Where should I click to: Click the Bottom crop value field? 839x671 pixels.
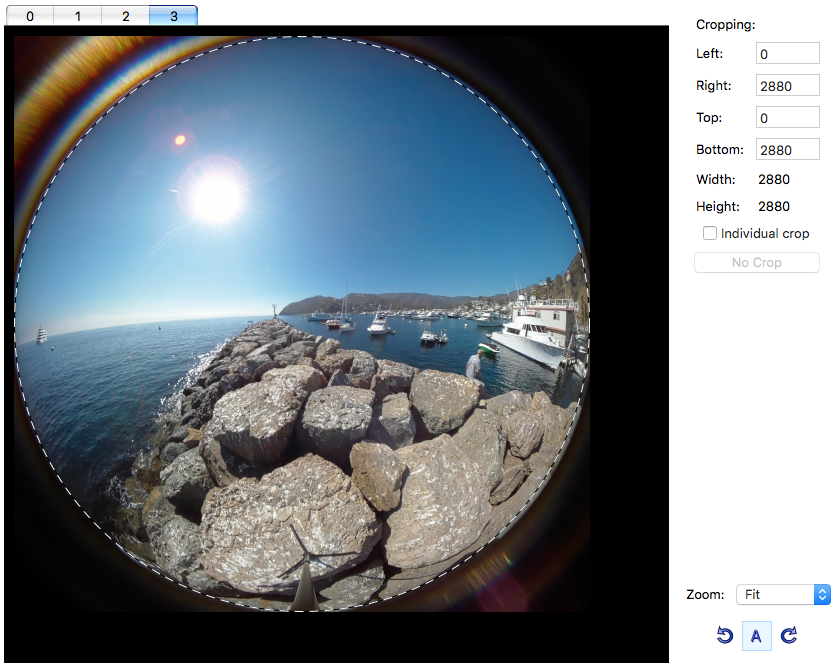[787, 150]
